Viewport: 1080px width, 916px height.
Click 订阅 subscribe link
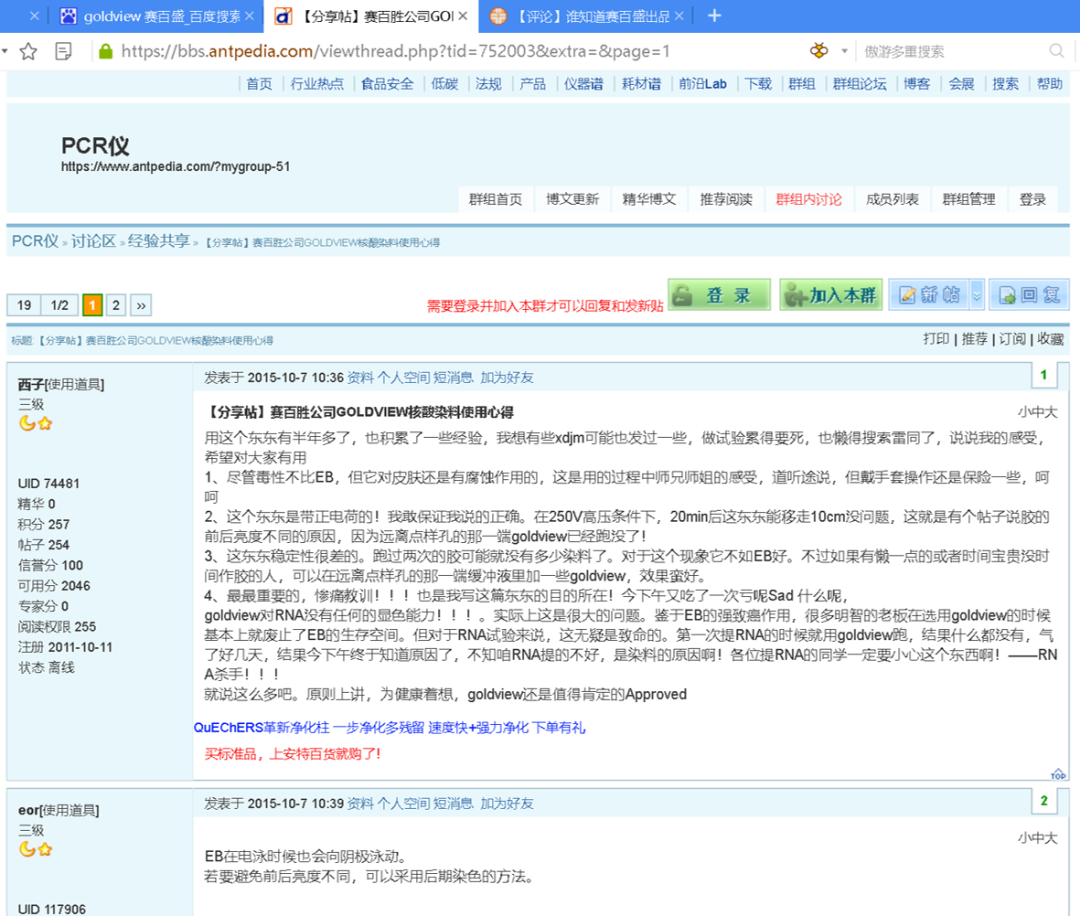(x=1012, y=339)
